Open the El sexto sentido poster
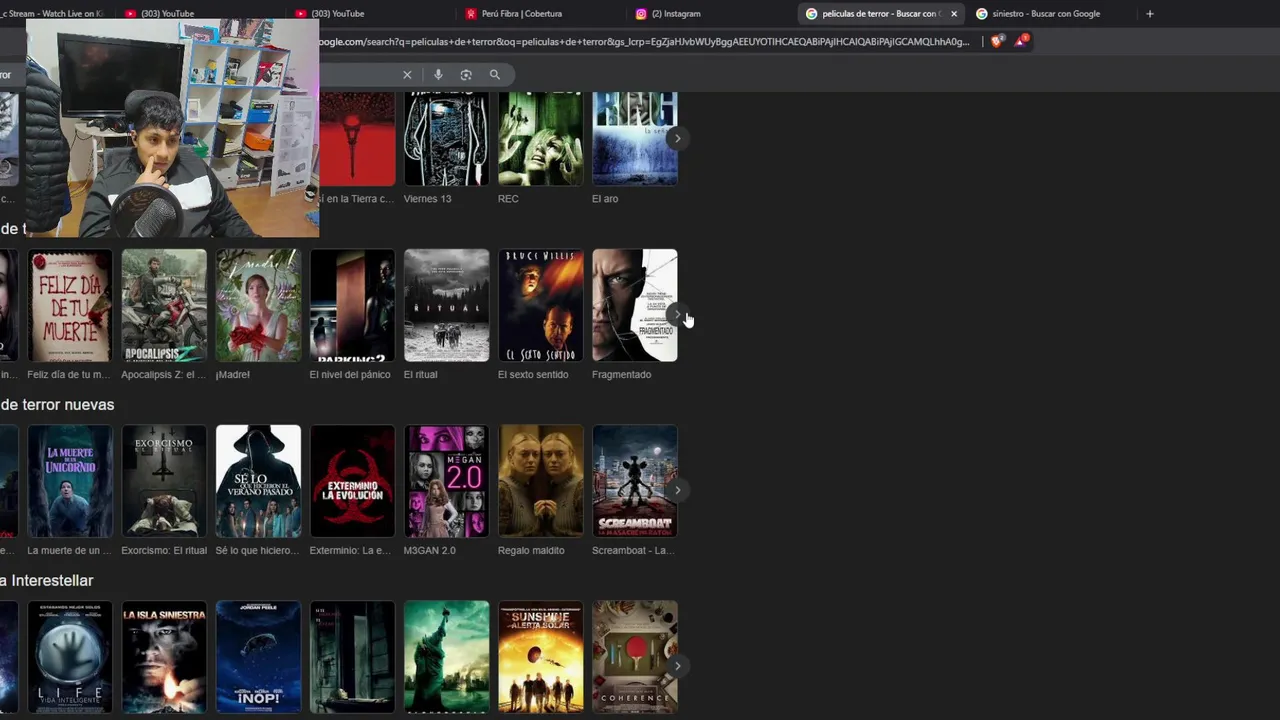This screenshot has width=1280, height=720. point(540,305)
